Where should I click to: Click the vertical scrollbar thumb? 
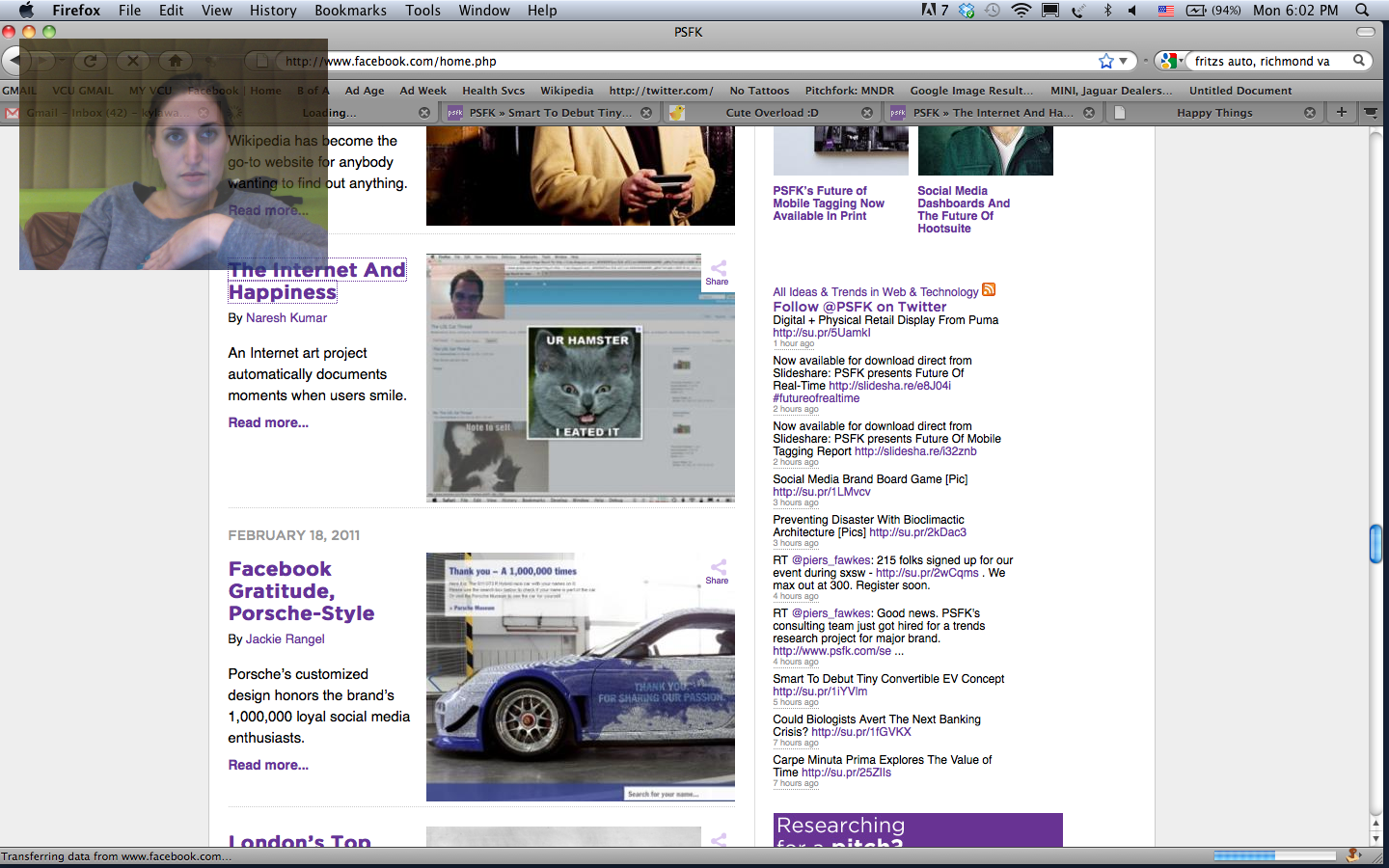1375,543
